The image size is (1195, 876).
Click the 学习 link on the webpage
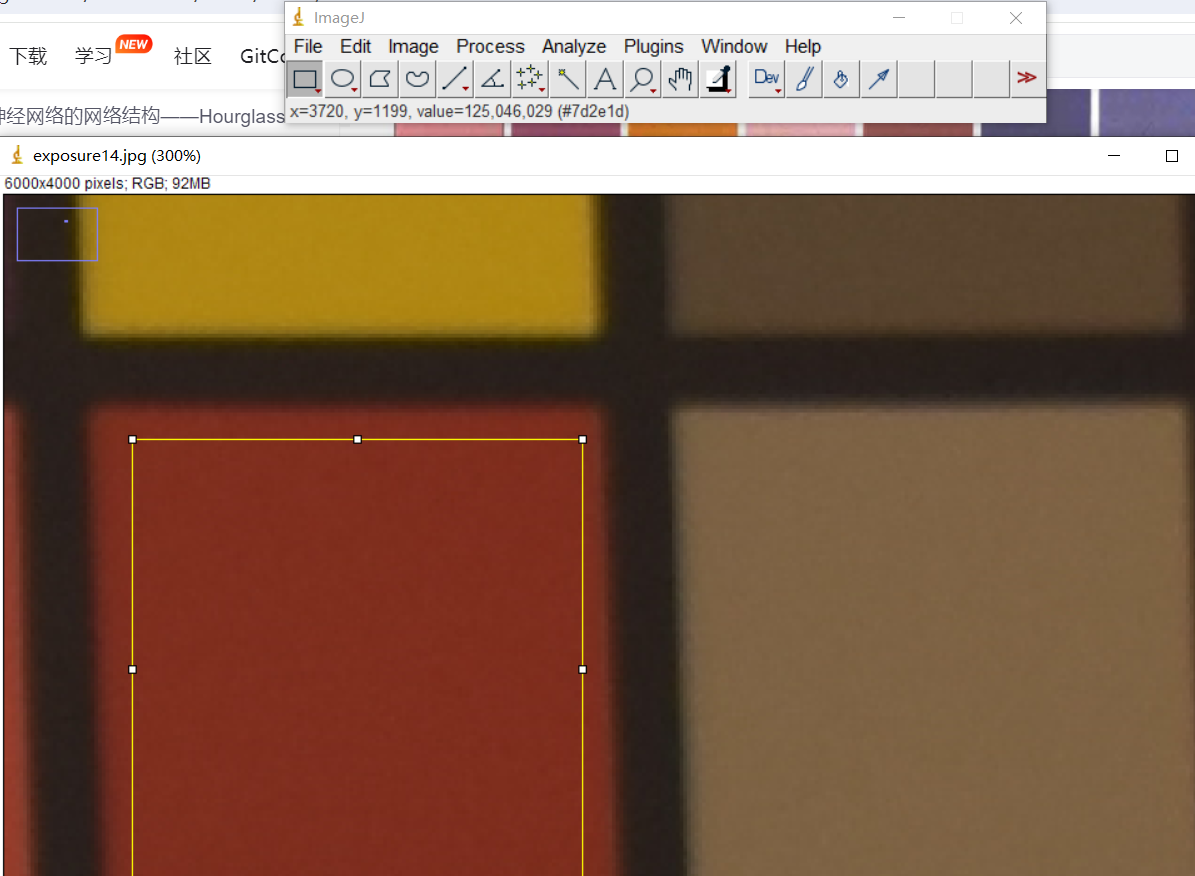(93, 56)
